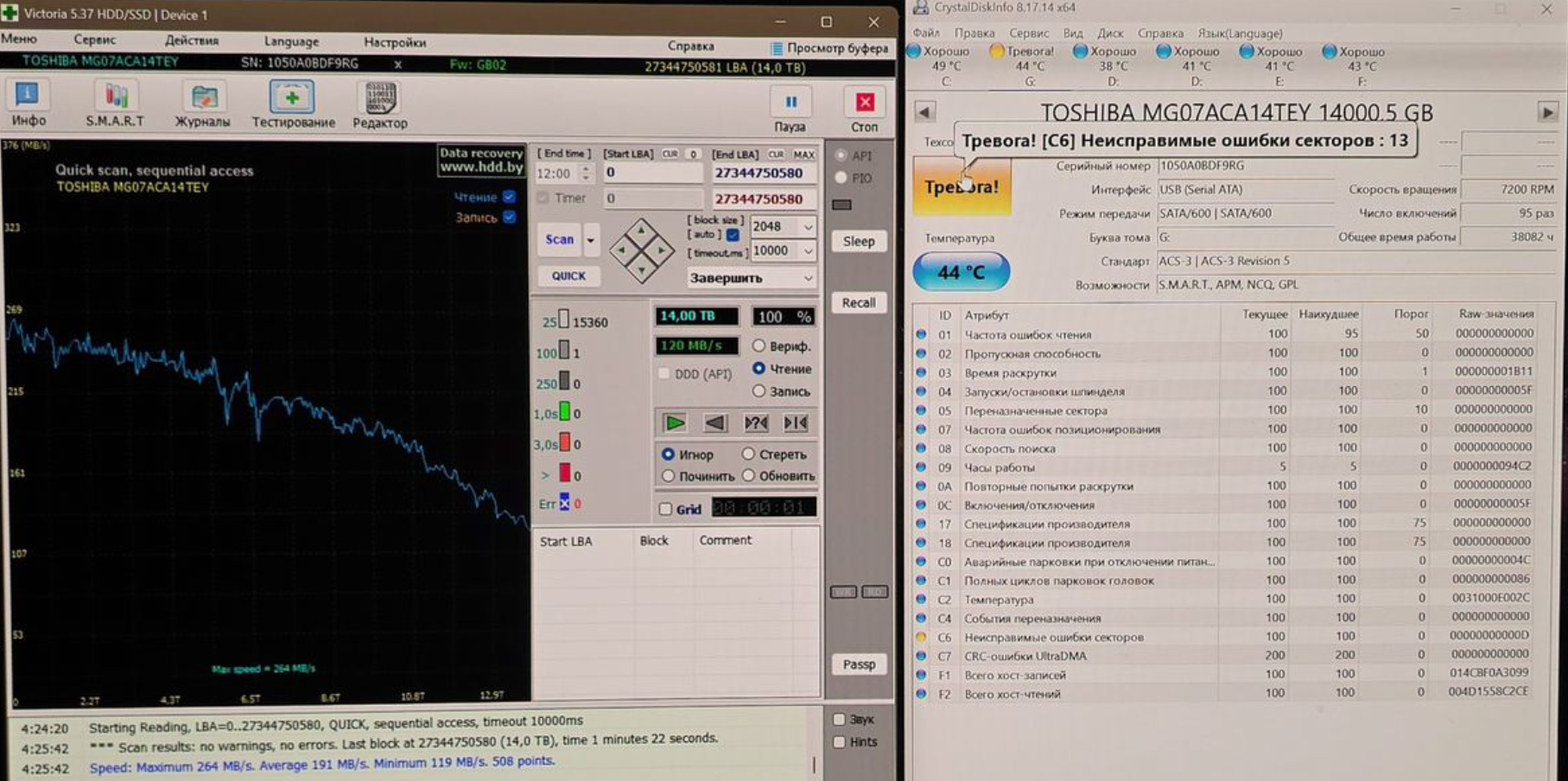Toggle the Чтение checkbox on the graph

pos(510,197)
